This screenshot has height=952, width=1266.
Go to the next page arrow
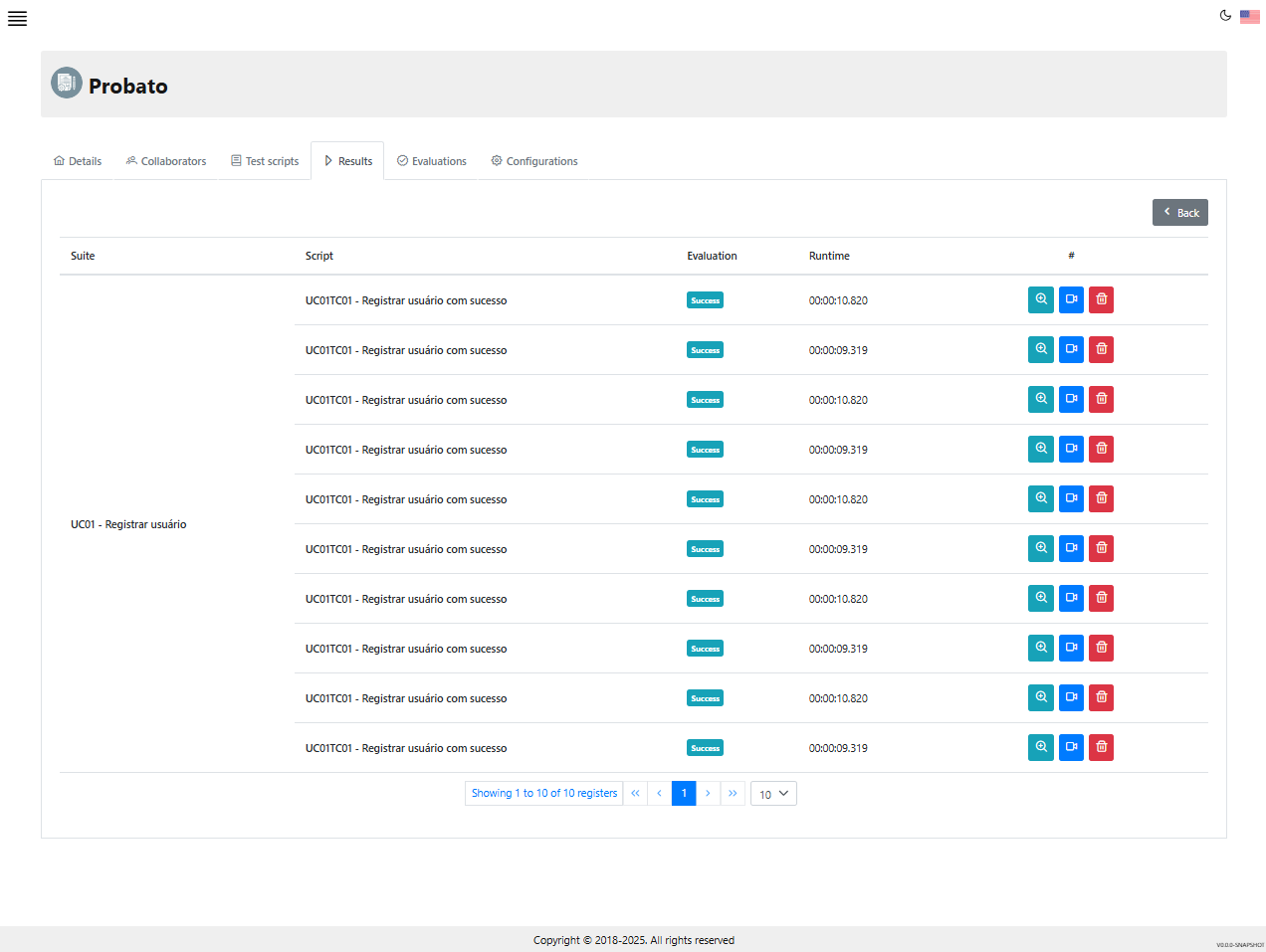click(x=708, y=794)
